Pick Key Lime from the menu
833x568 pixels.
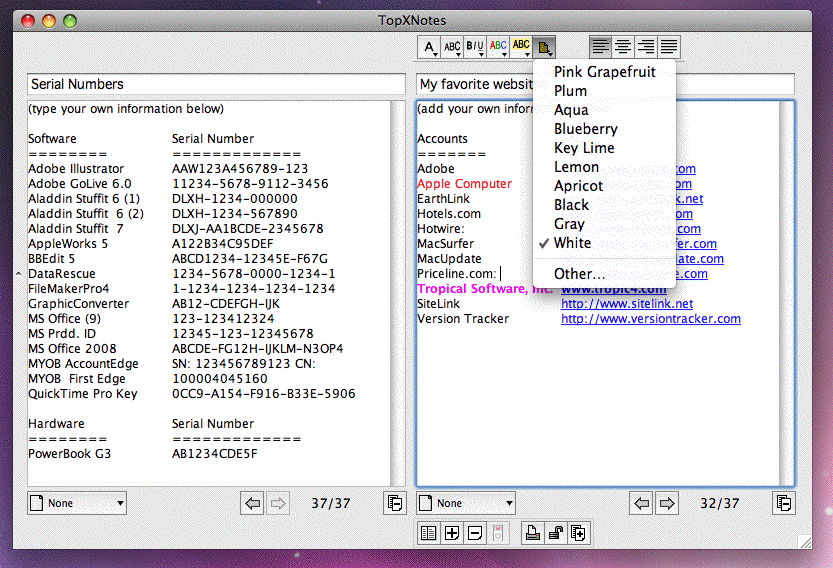[x=604, y=148]
